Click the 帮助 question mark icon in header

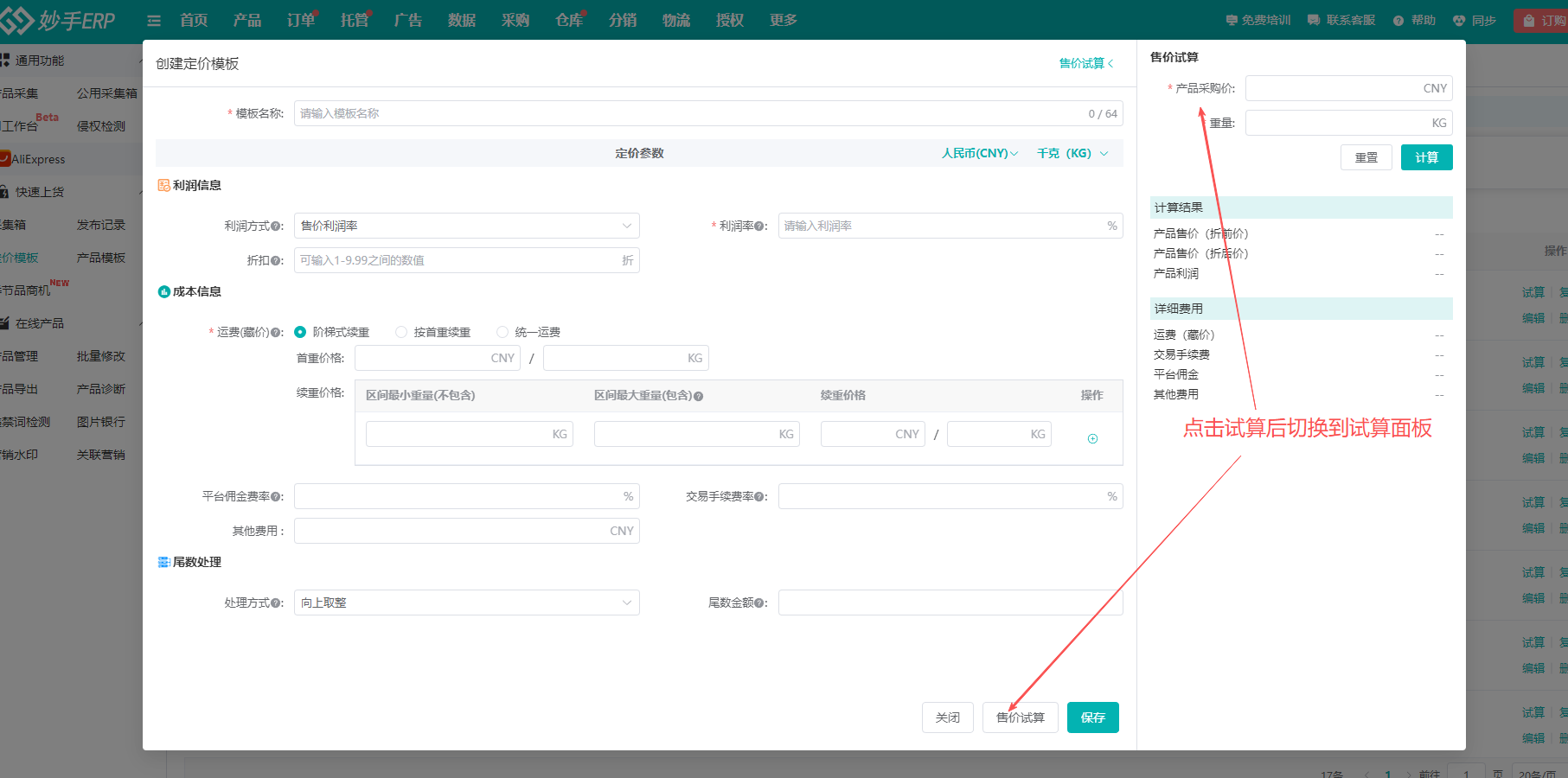pos(1398,21)
